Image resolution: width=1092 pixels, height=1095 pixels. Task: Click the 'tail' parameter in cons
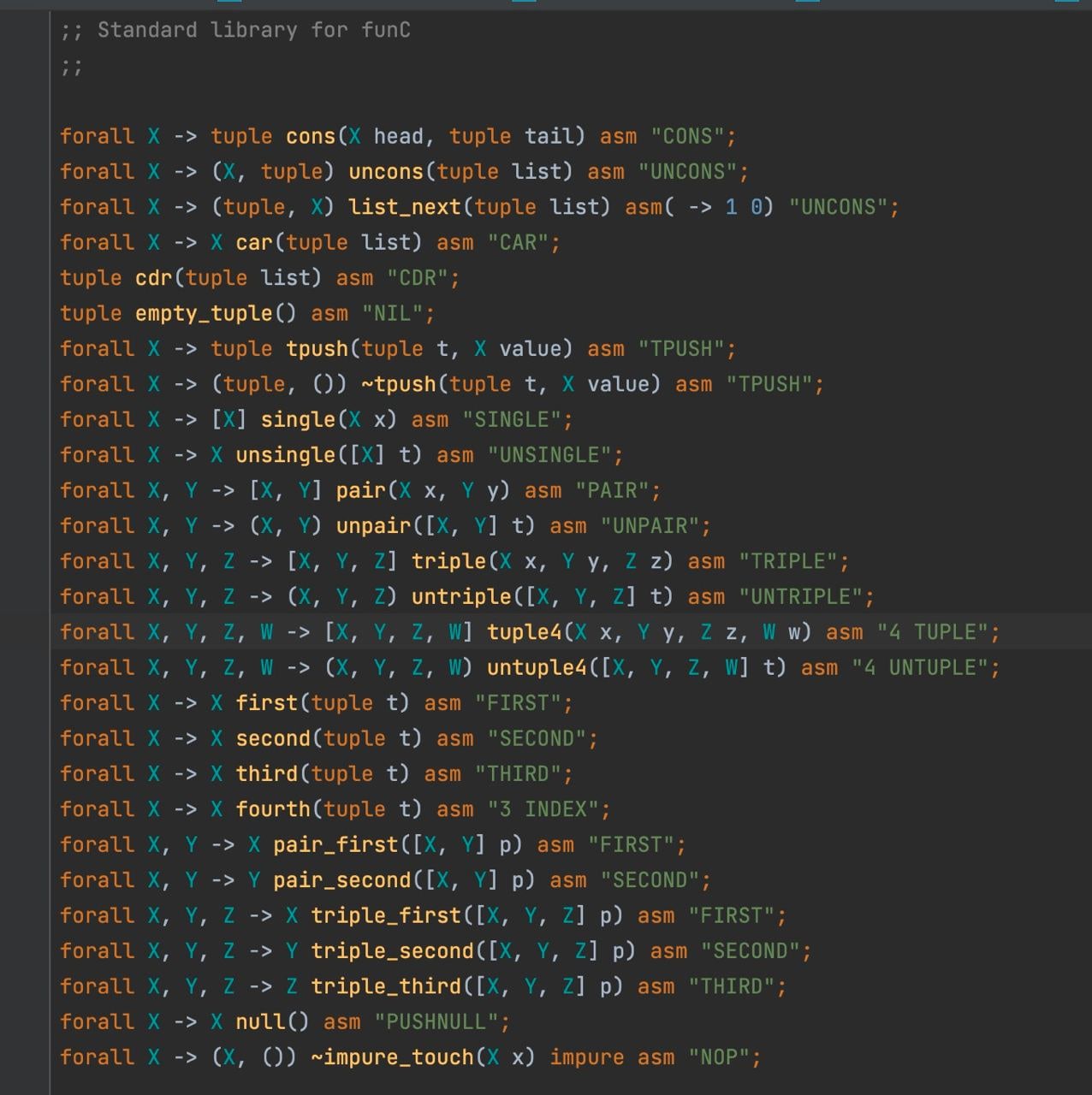[x=549, y=136]
